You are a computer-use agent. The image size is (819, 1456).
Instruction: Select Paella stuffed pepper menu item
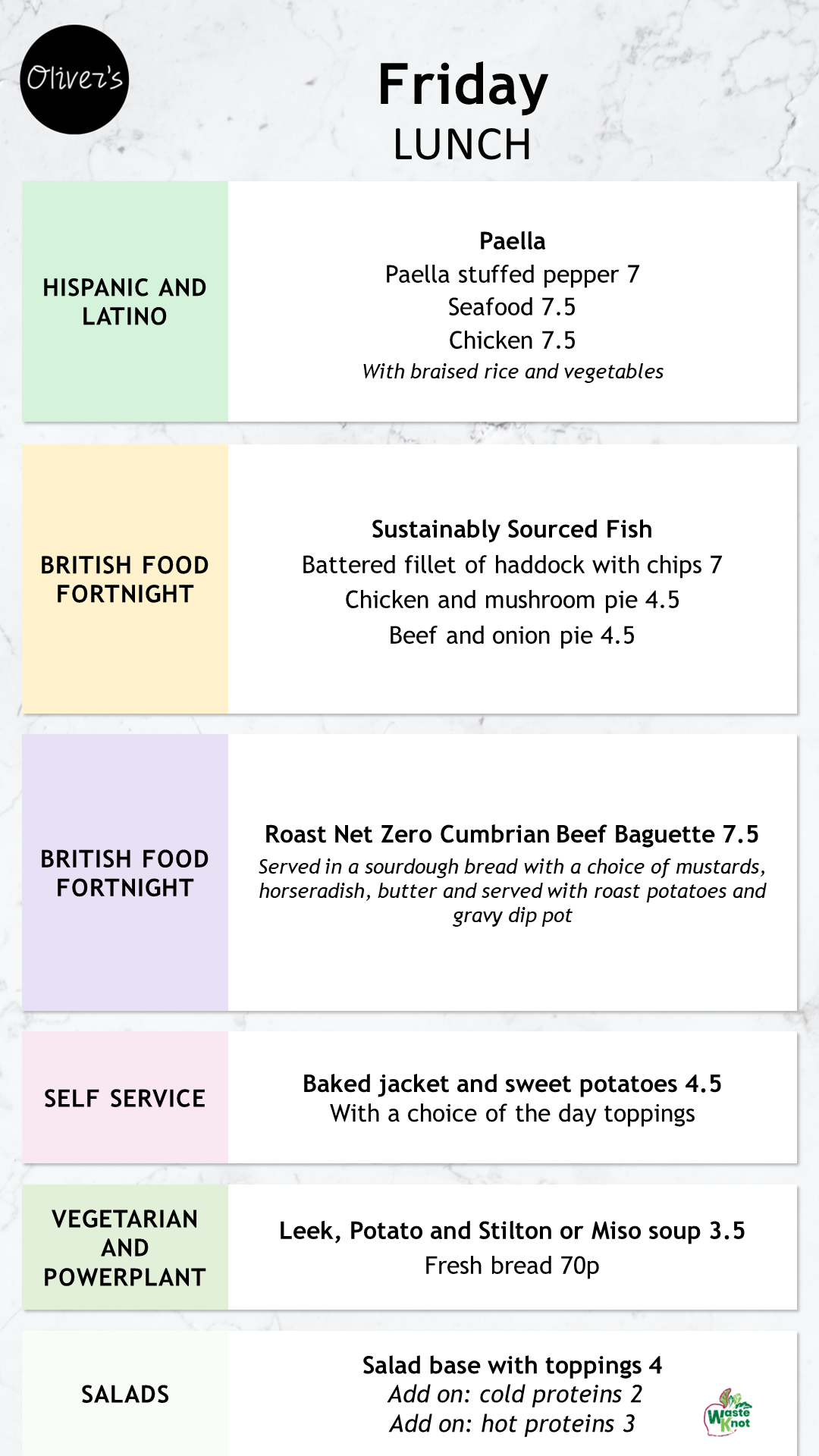(x=512, y=274)
